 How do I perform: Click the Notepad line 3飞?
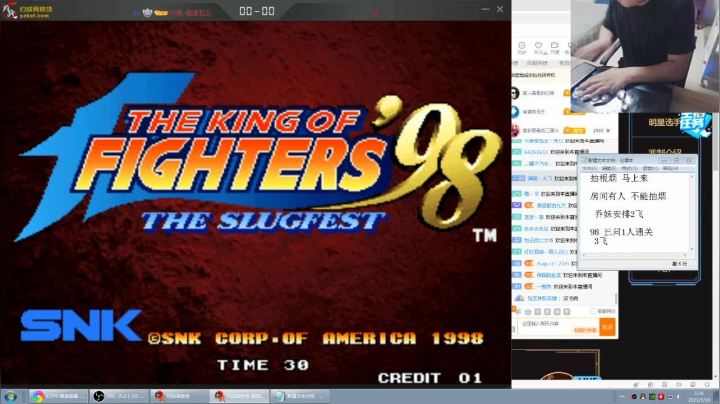coord(601,241)
